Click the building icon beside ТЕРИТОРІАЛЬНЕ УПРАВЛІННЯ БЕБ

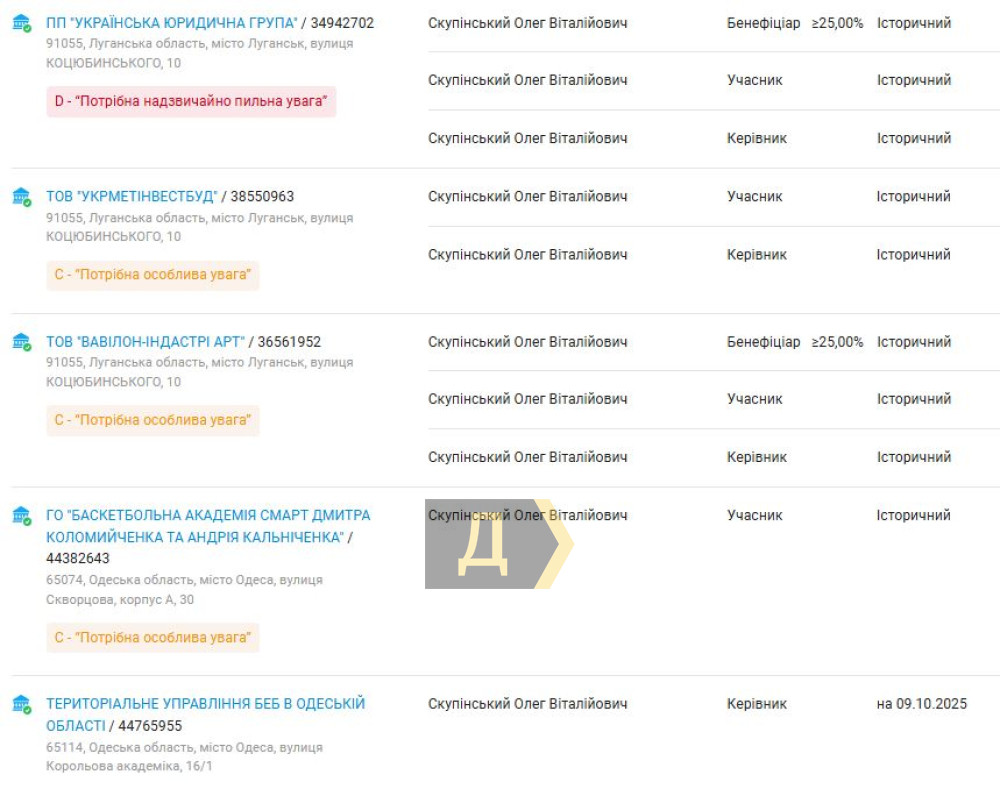[21, 704]
